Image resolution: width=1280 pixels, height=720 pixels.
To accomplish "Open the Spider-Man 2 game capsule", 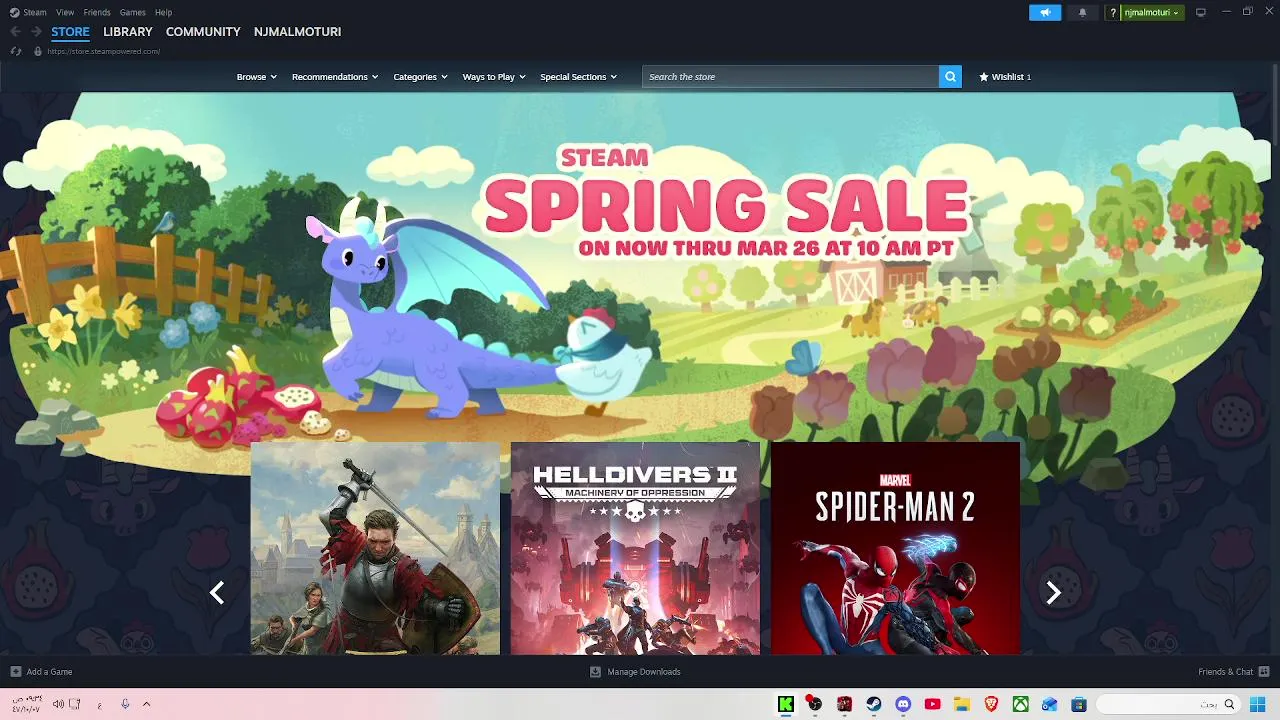I will (x=895, y=548).
